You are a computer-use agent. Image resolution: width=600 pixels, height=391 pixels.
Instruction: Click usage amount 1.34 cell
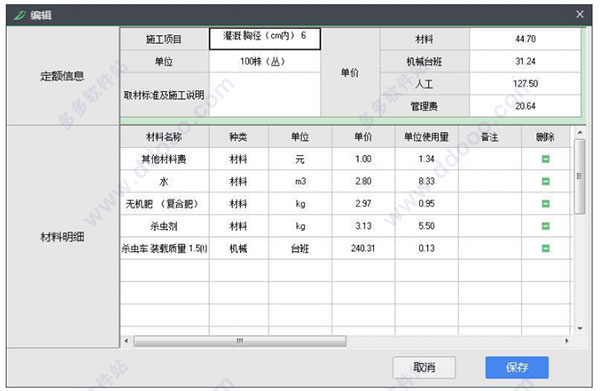coord(426,159)
